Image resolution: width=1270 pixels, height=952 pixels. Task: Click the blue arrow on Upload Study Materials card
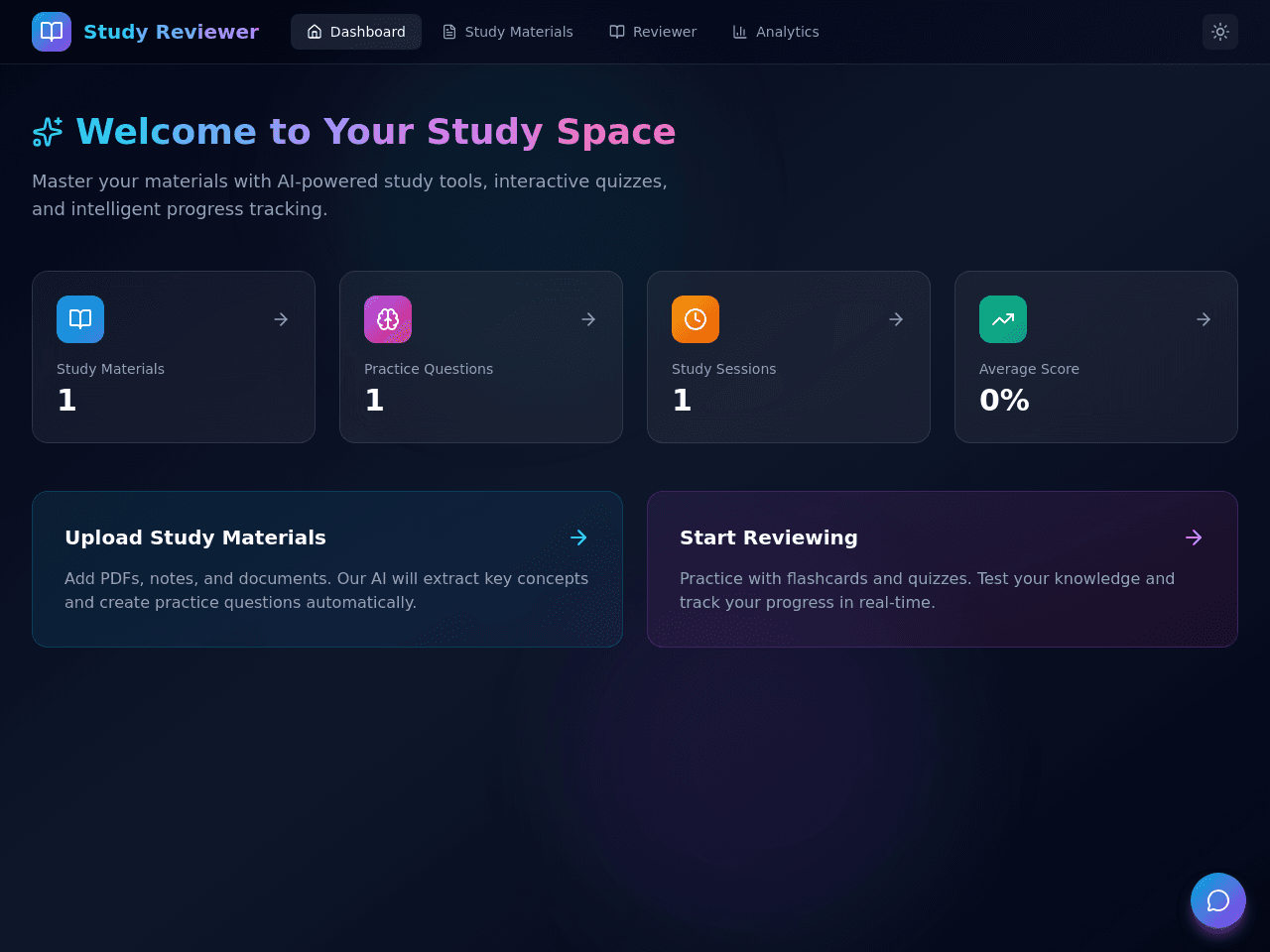pos(578,537)
